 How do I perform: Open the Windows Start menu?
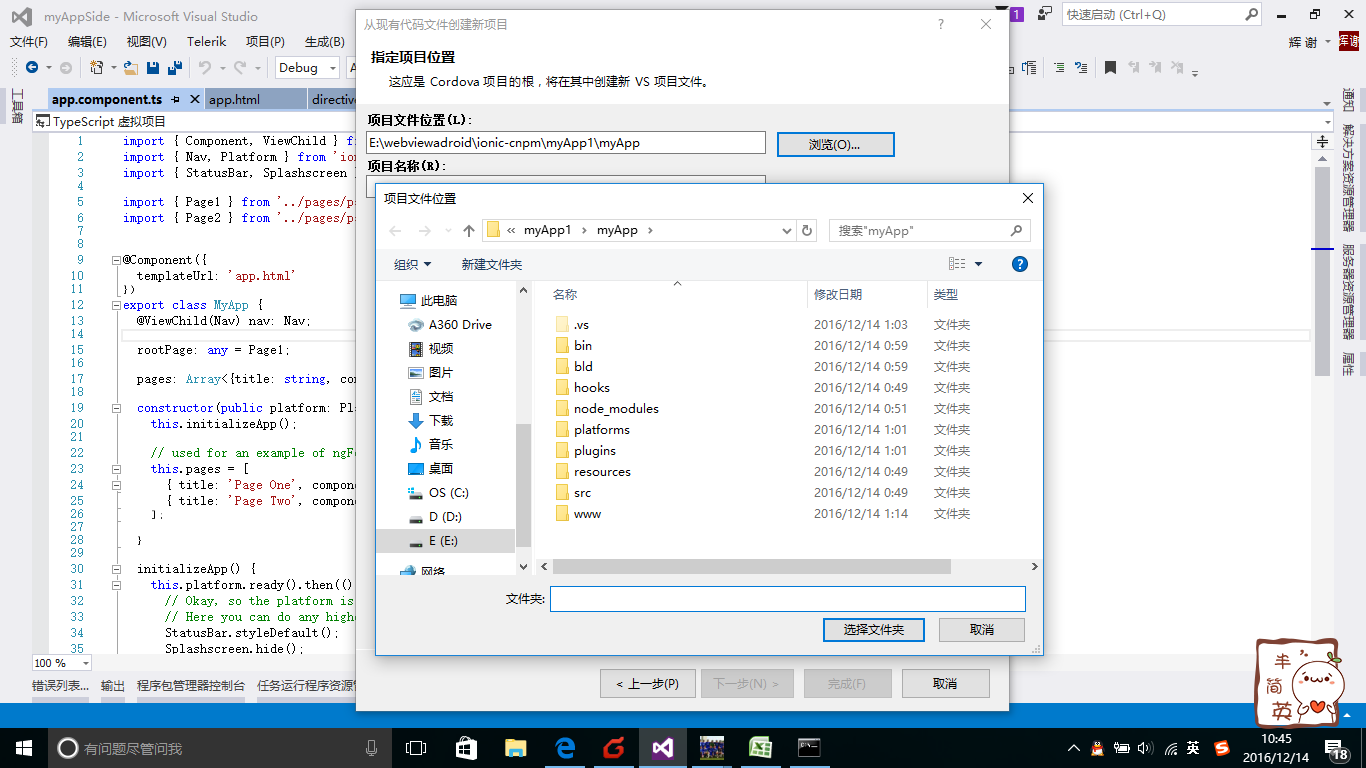tap(24, 748)
